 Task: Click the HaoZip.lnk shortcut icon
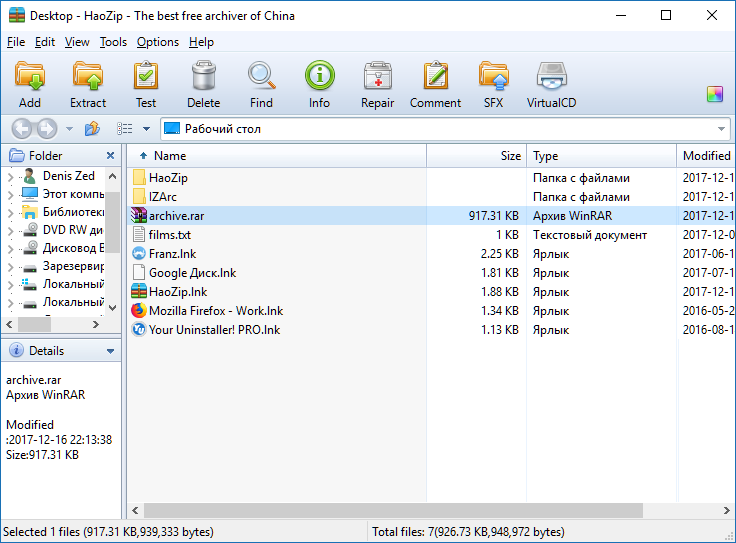pyautogui.click(x=139, y=291)
